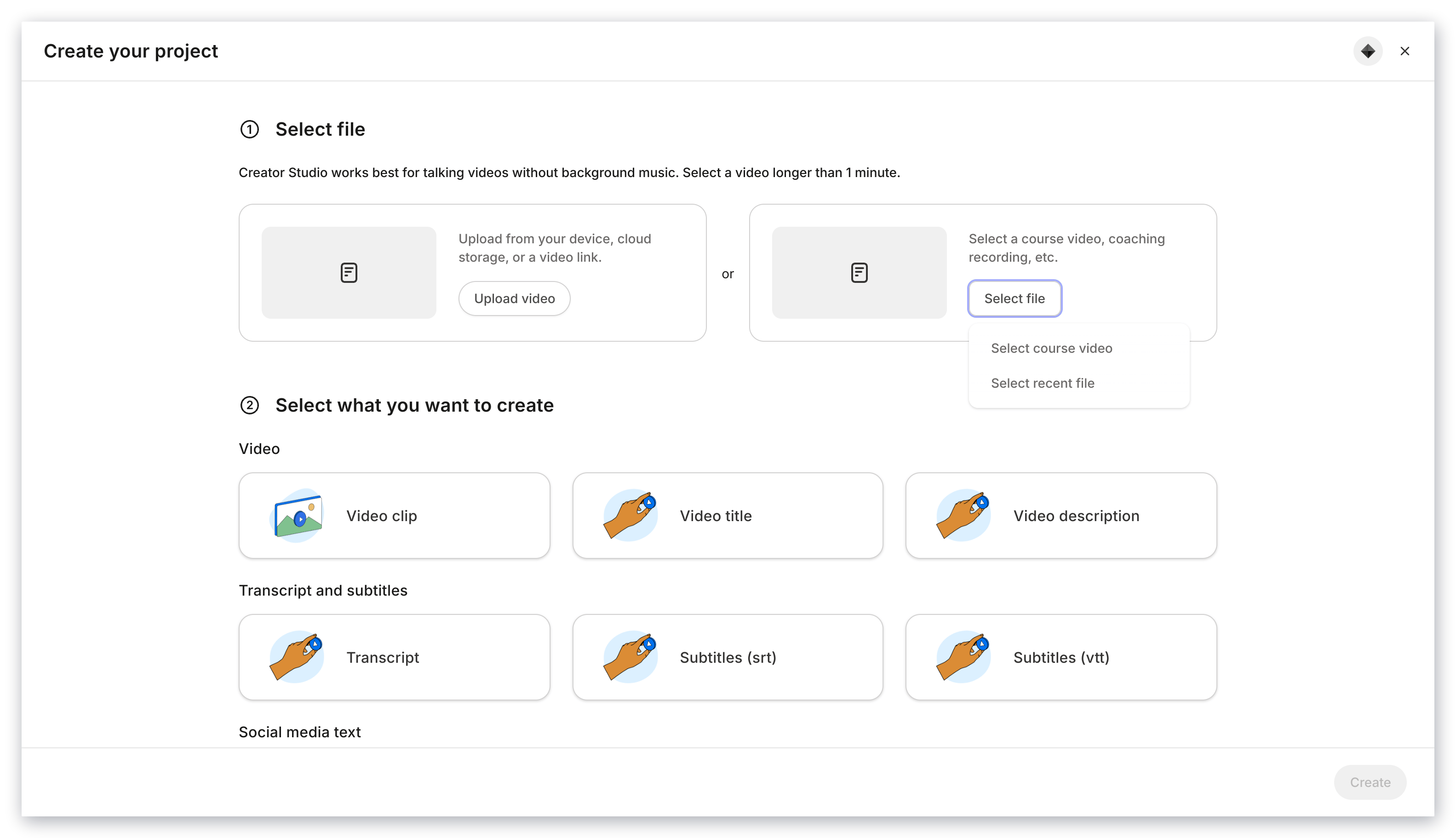1456x838 pixels.
Task: Click the hand icon beside Video title
Action: point(630,515)
